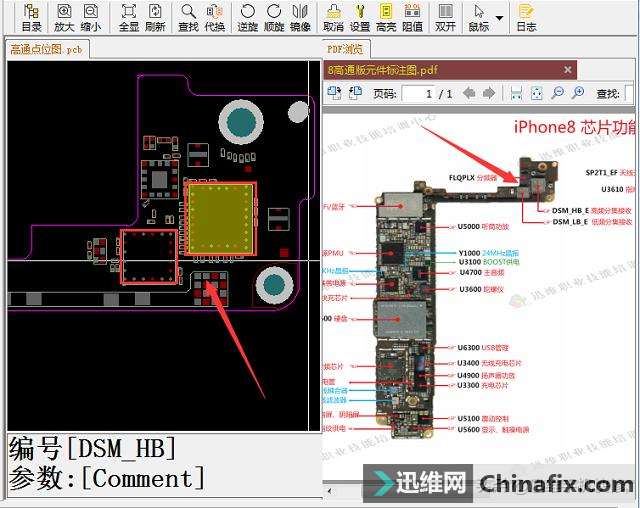Screen dimensions: 640x508
Task: Zoom in the PDF with magnifier plus
Action: pos(578,93)
